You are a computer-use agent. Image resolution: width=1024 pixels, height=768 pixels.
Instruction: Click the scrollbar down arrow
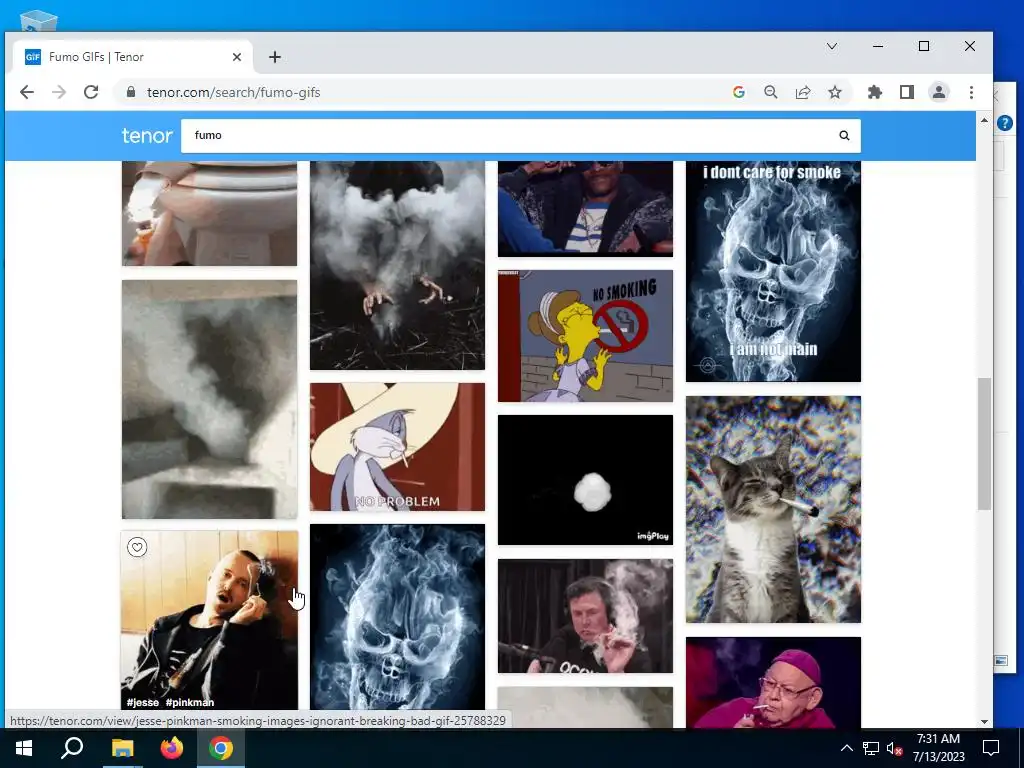(984, 722)
